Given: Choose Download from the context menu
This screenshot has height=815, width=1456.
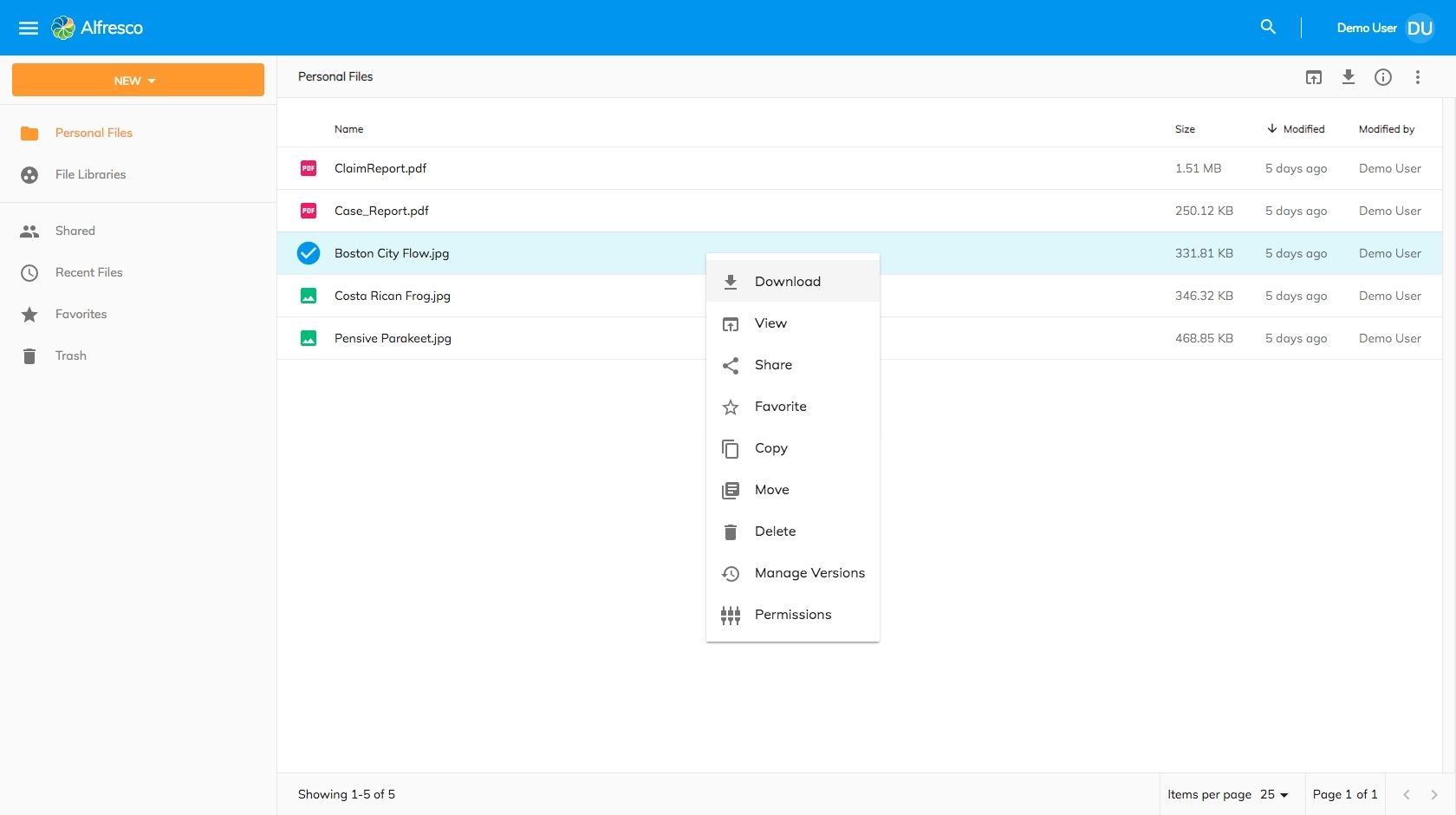Looking at the screenshot, I should click(x=793, y=281).
